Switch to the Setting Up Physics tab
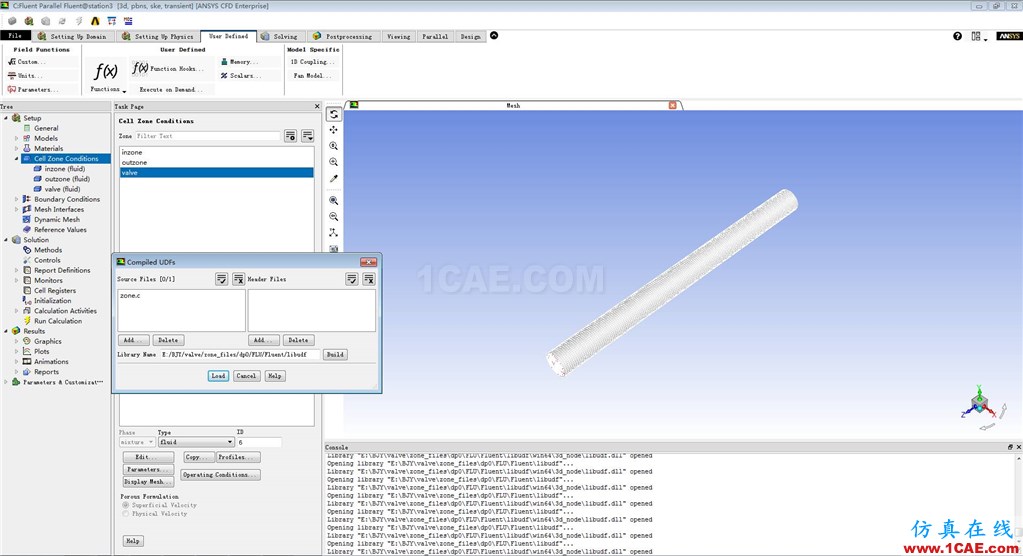 [x=157, y=37]
